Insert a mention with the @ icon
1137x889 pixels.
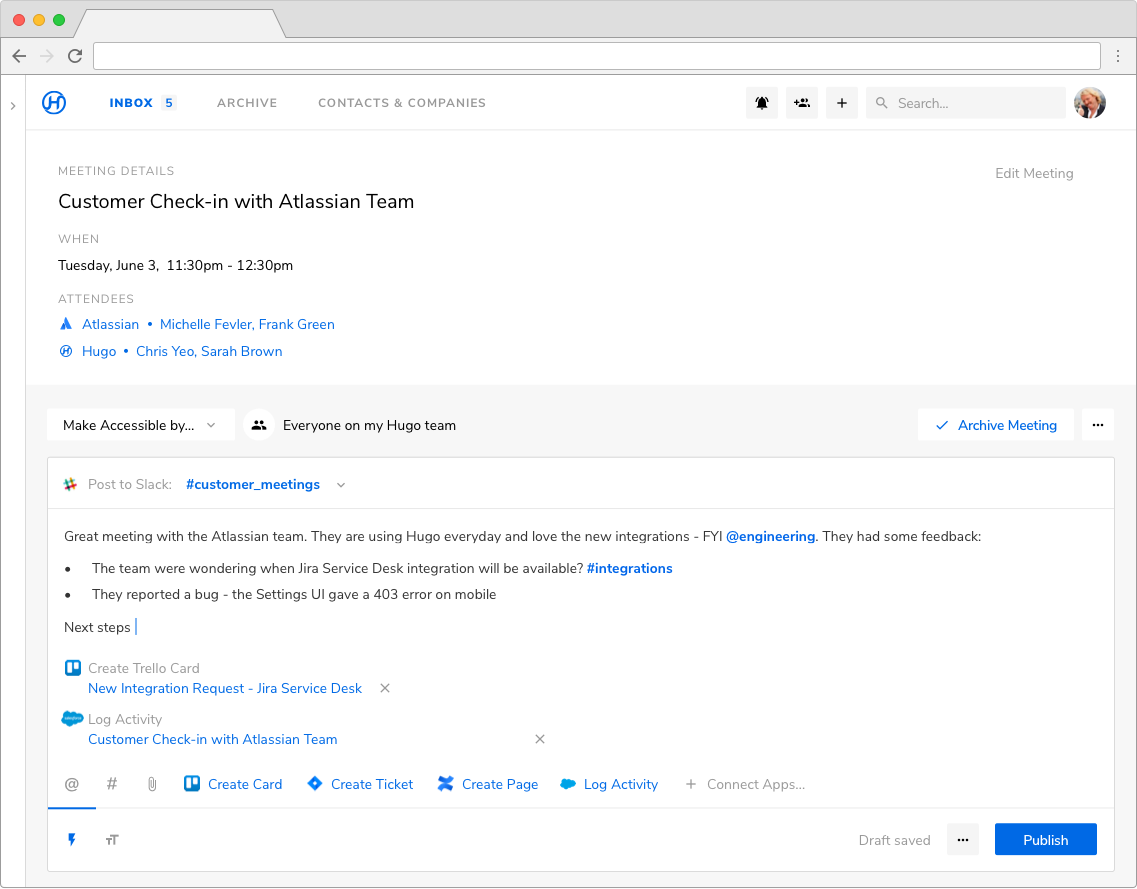click(x=72, y=784)
